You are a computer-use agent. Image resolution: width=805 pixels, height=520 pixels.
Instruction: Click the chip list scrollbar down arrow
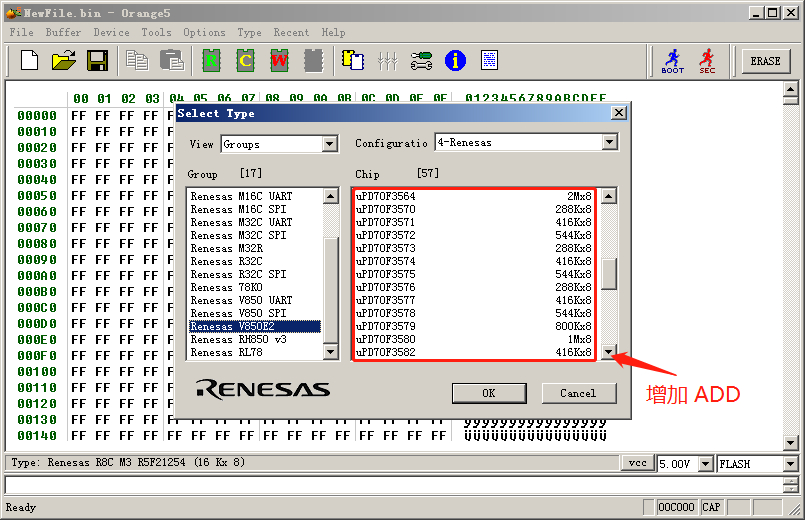click(608, 352)
